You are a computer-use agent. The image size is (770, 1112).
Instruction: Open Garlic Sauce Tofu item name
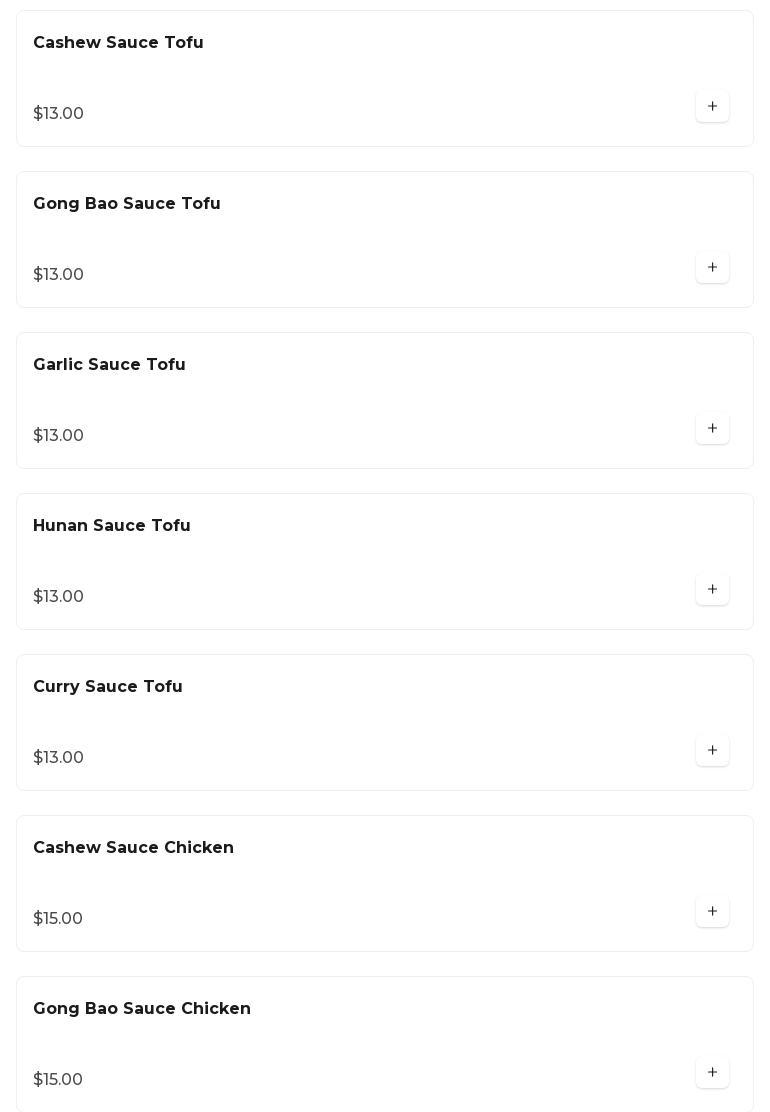[109, 365]
